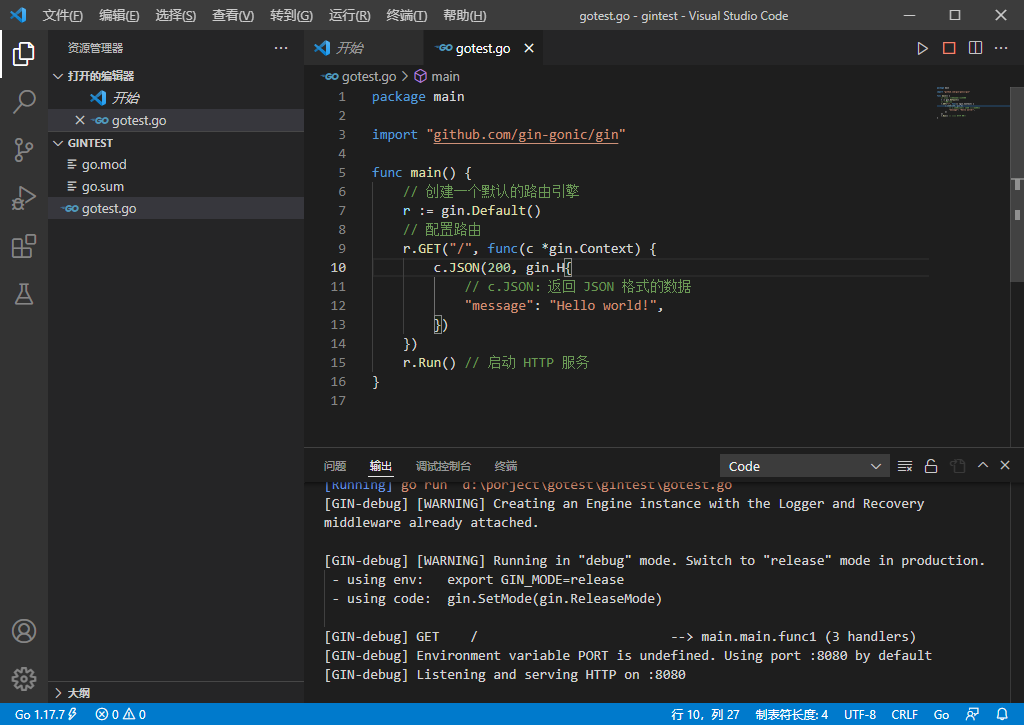The width and height of the screenshot is (1024, 725).
Task: Click UTF-8 encoding in status bar
Action: coord(859,715)
